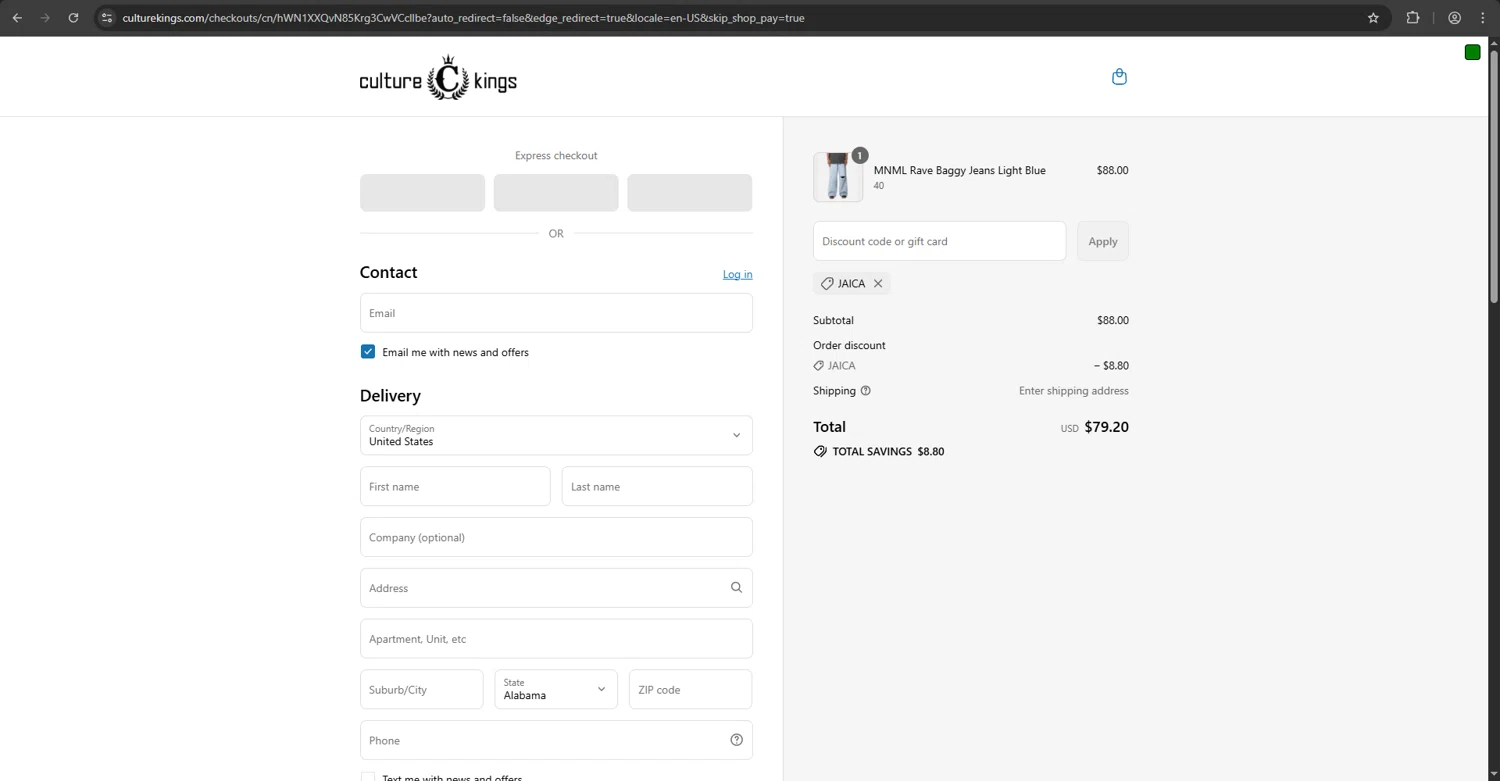Click the phone field help icon
Screen dimensions: 1500x781
[736, 740]
